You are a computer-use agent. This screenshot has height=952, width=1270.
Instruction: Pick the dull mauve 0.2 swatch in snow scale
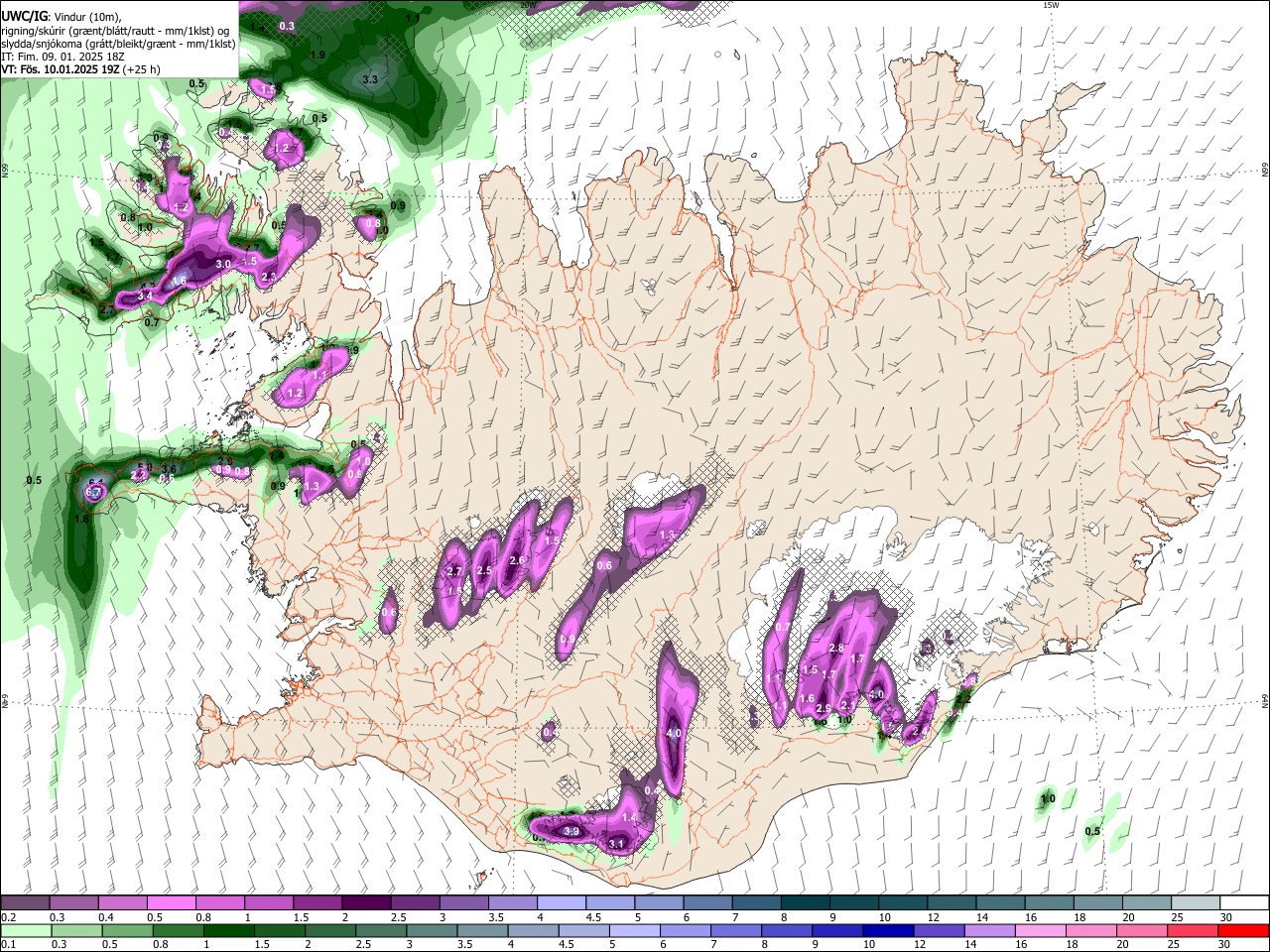tap(25, 903)
